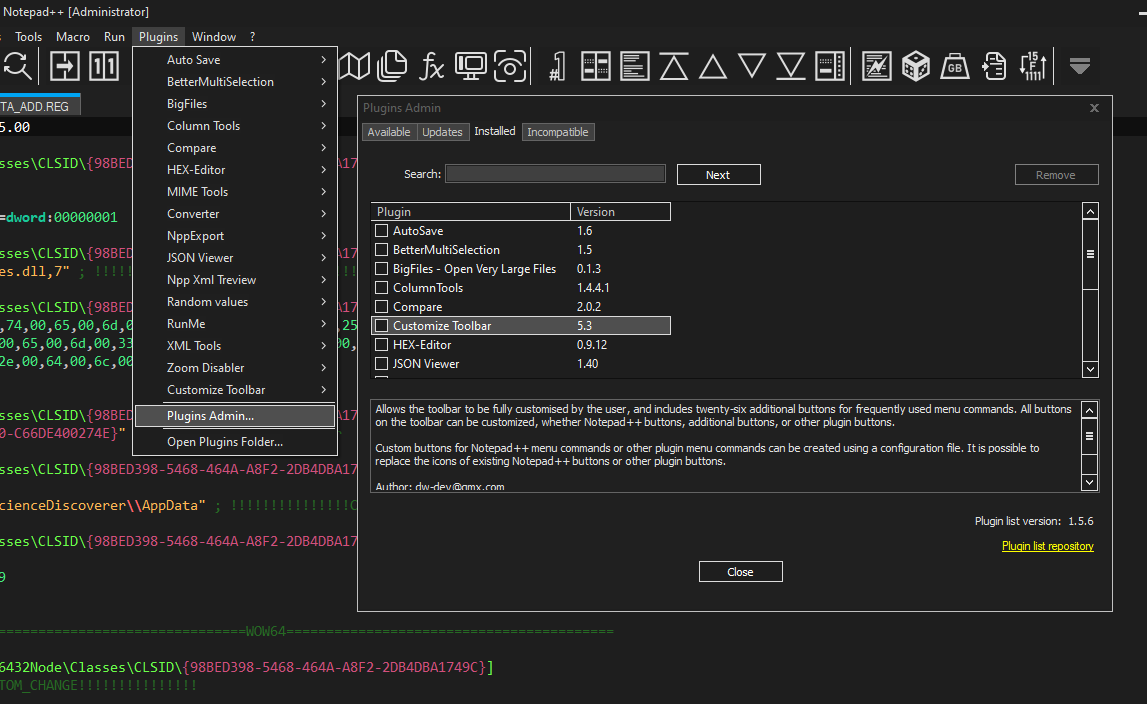Expand the JSON Viewer submenu
The image size is (1147, 704).
(235, 258)
